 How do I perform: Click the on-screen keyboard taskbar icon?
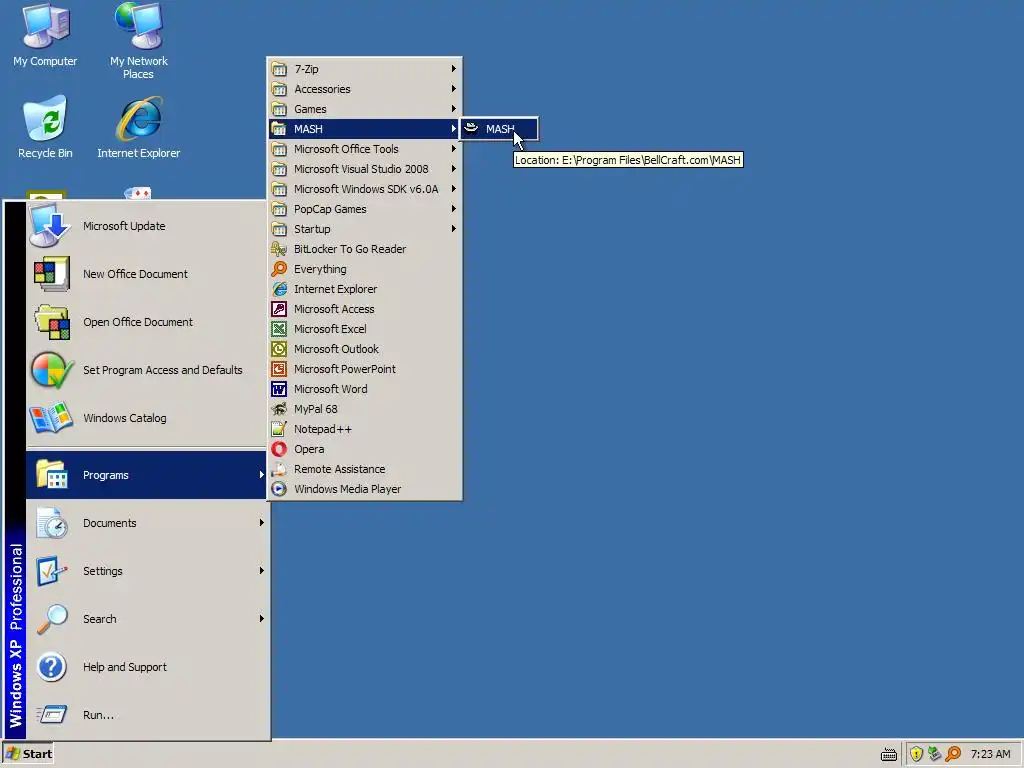889,755
